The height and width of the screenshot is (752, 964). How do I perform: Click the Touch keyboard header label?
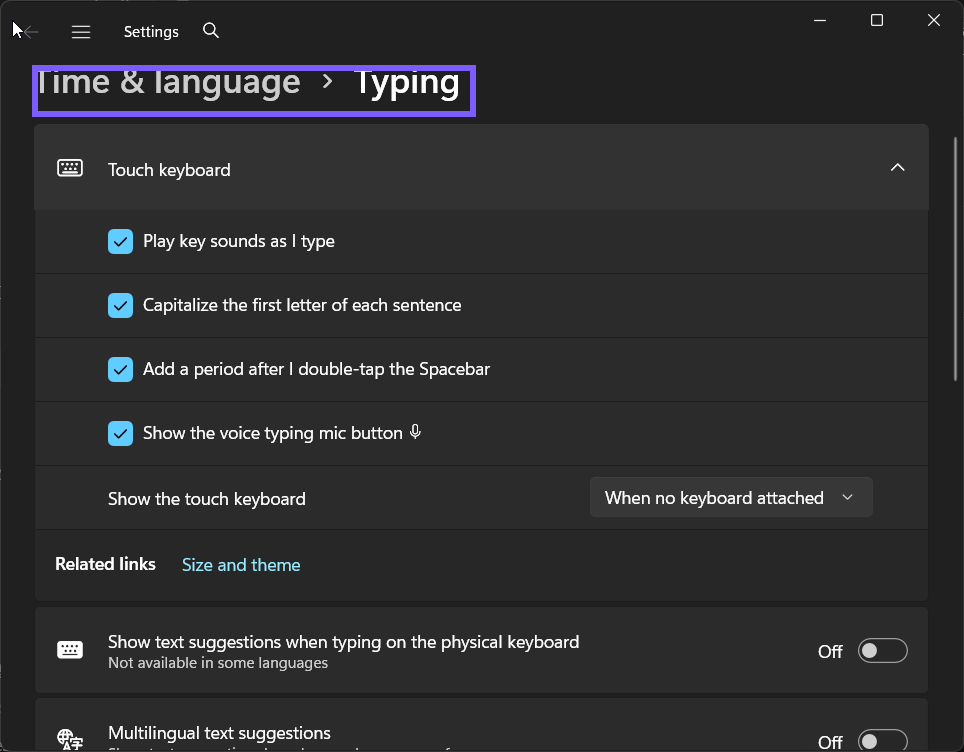pos(169,170)
